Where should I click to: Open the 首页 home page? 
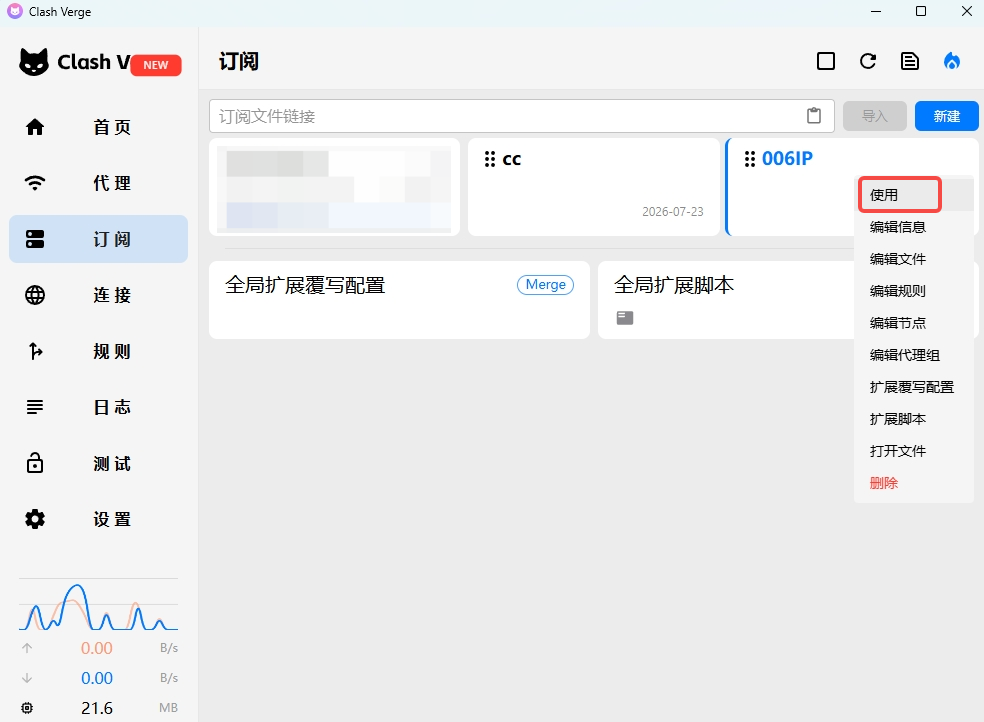pos(98,127)
